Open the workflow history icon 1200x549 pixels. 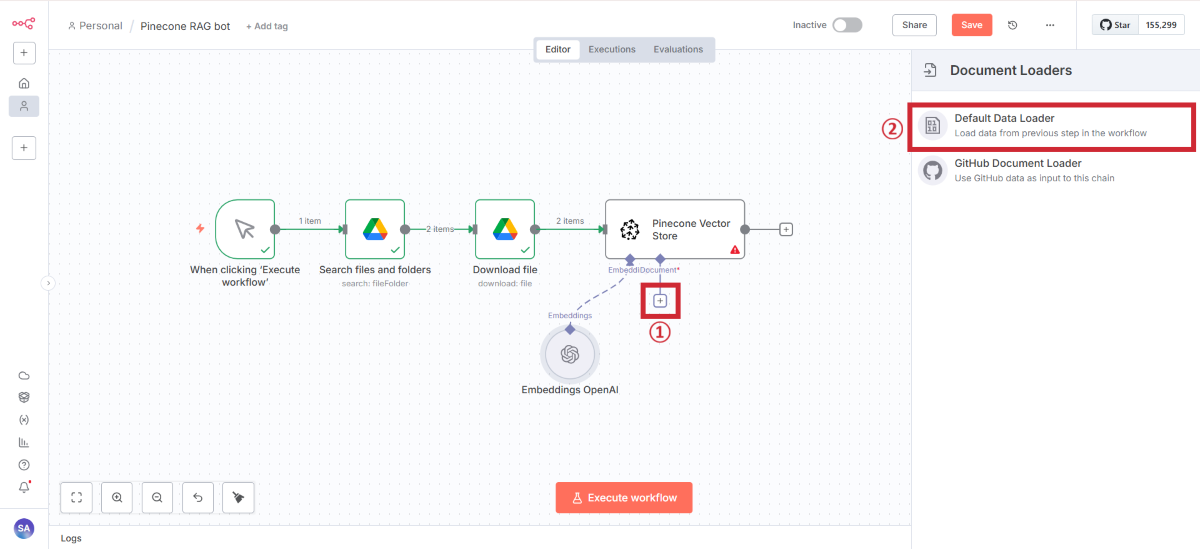(1012, 25)
